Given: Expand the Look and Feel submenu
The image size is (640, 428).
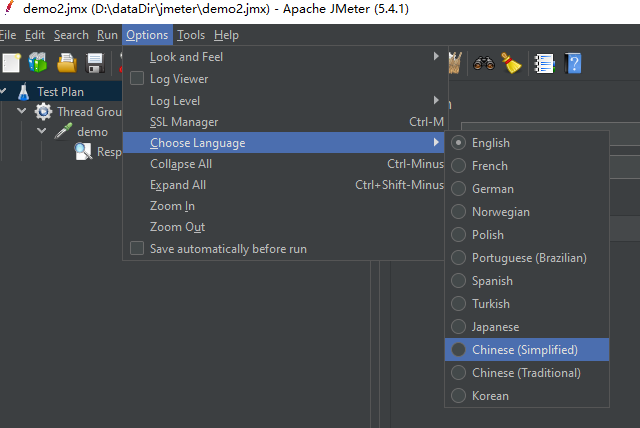Looking at the screenshot, I should (283, 57).
